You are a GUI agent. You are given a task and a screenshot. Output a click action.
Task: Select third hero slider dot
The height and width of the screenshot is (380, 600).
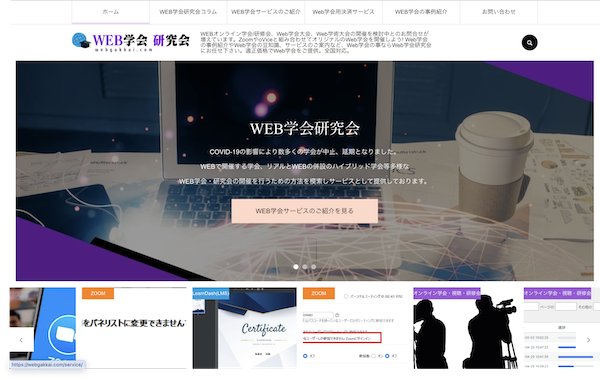coord(313,267)
